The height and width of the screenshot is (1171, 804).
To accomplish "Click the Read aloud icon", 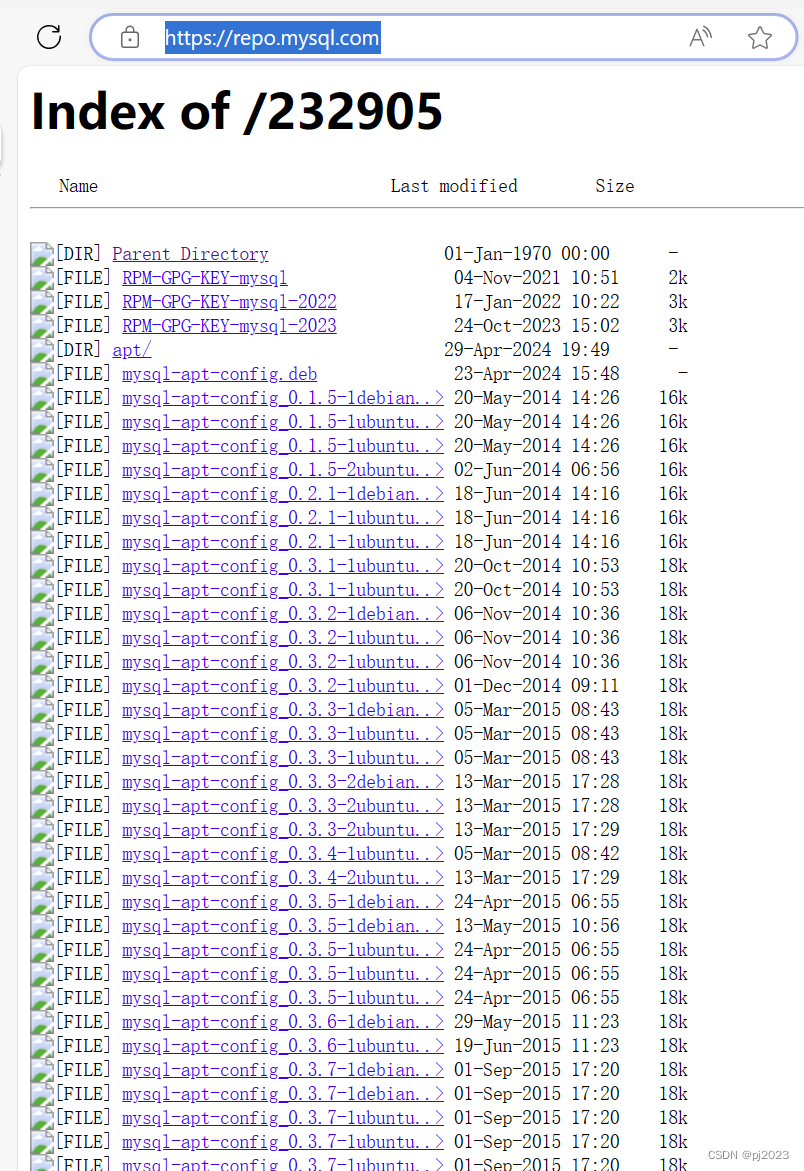I will 700,37.
